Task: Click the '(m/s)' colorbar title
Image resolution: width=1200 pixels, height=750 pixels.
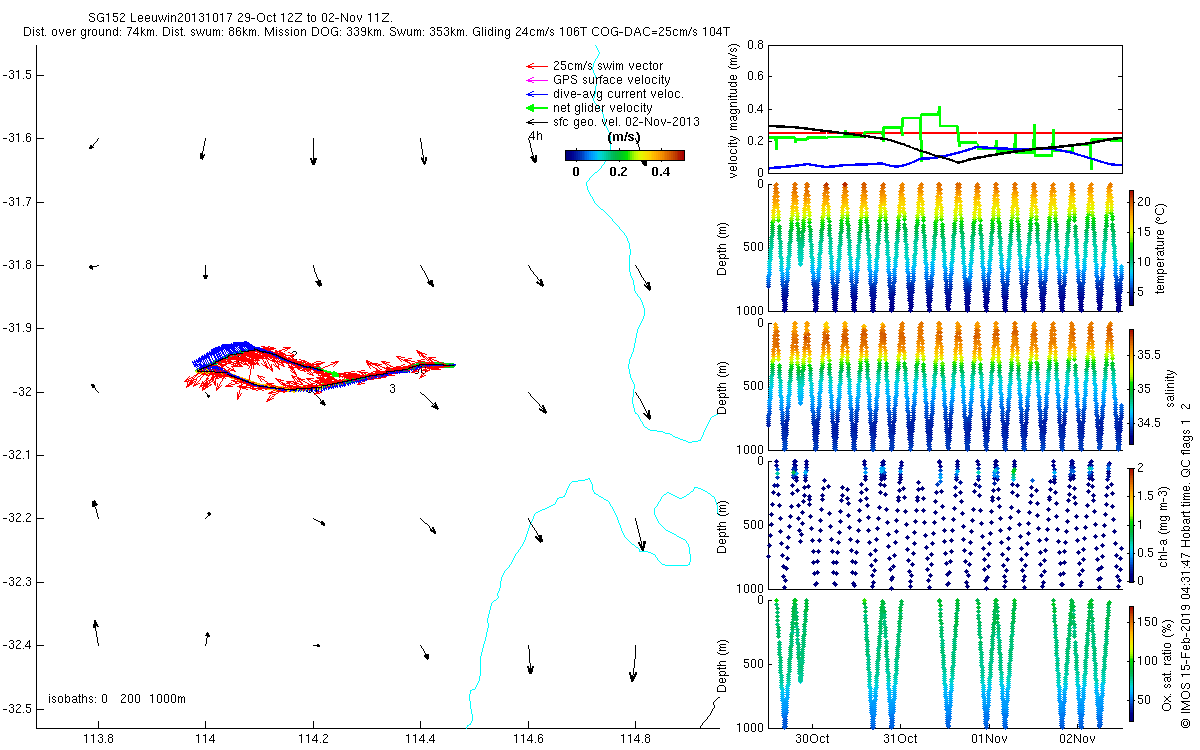Action: [x=624, y=137]
